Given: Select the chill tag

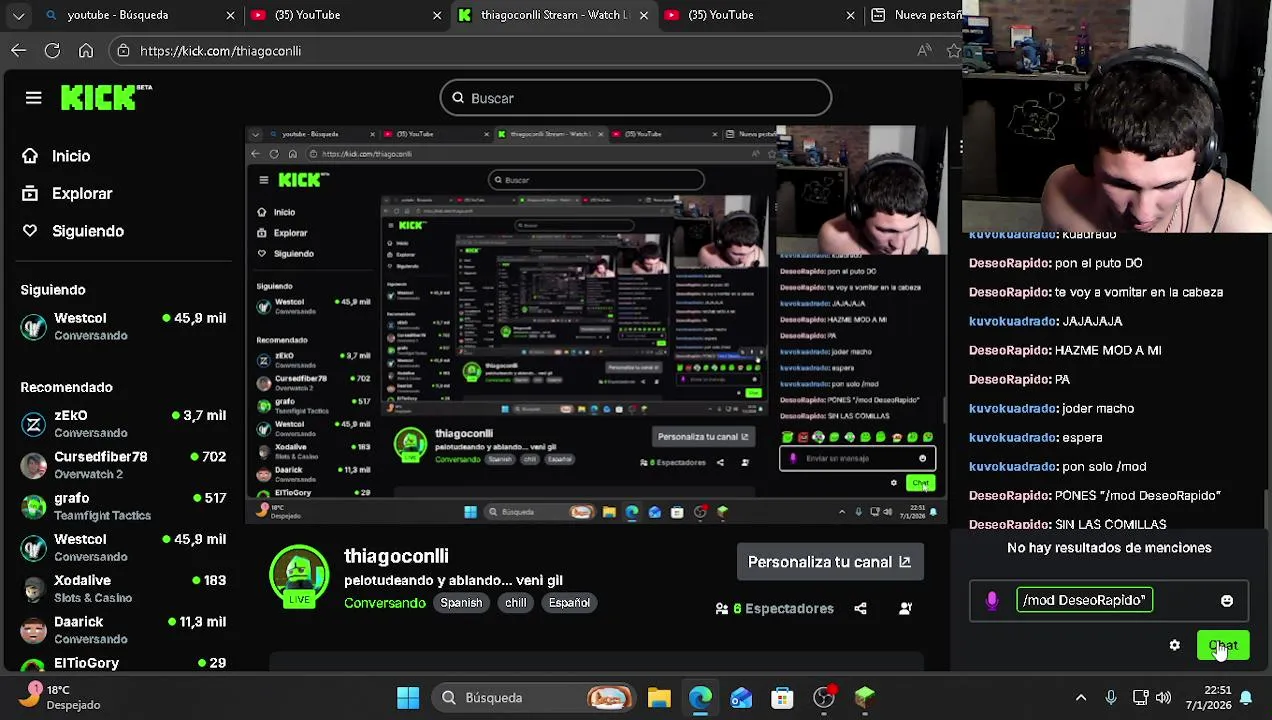Looking at the screenshot, I should [x=516, y=603].
